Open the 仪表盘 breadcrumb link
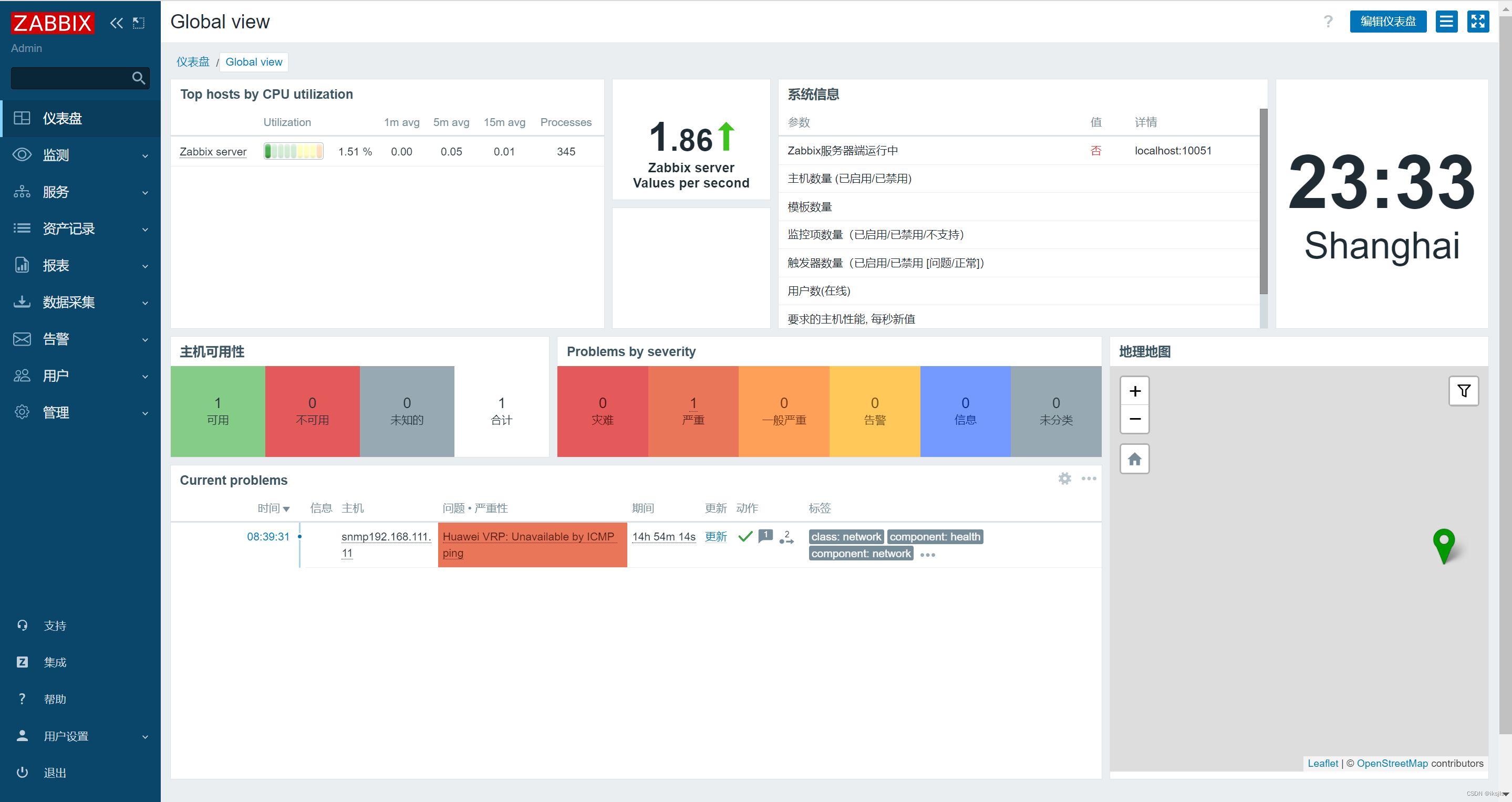1512x802 pixels. (192, 61)
